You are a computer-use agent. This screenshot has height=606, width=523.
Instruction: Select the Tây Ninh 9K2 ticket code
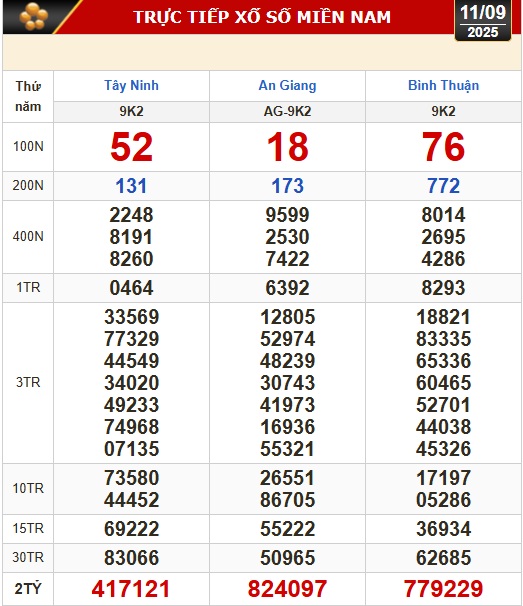tap(131, 111)
